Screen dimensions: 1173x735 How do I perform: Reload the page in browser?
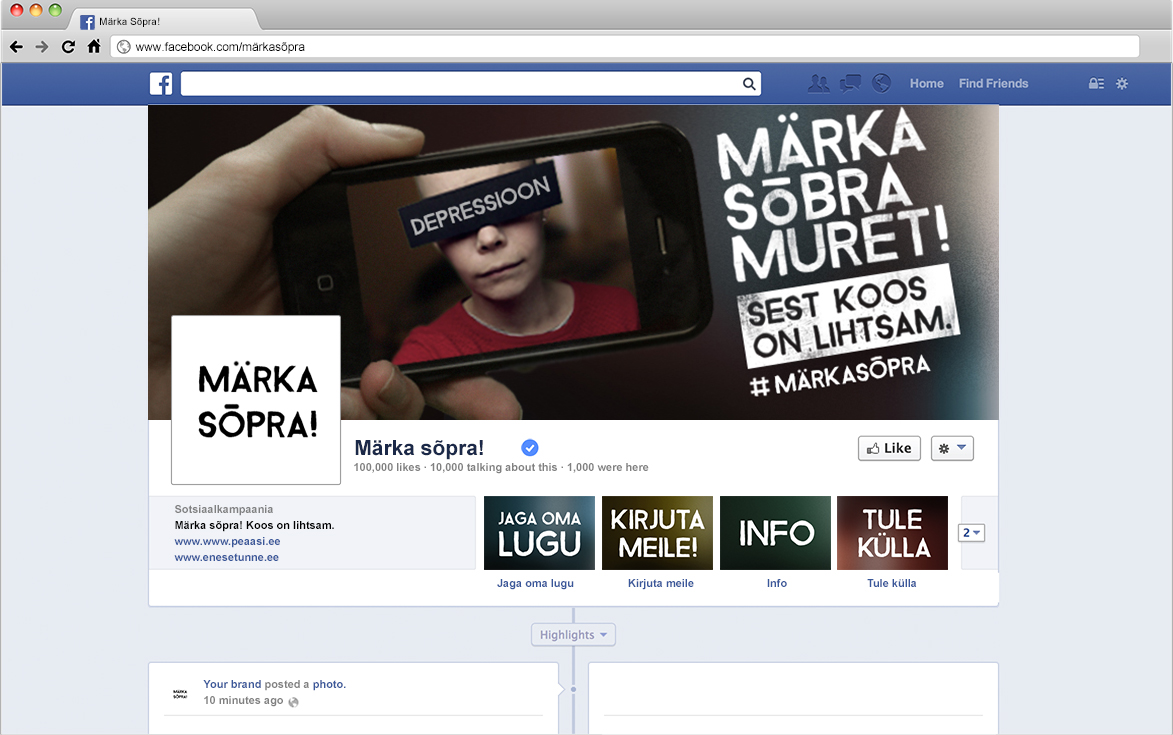[68, 47]
